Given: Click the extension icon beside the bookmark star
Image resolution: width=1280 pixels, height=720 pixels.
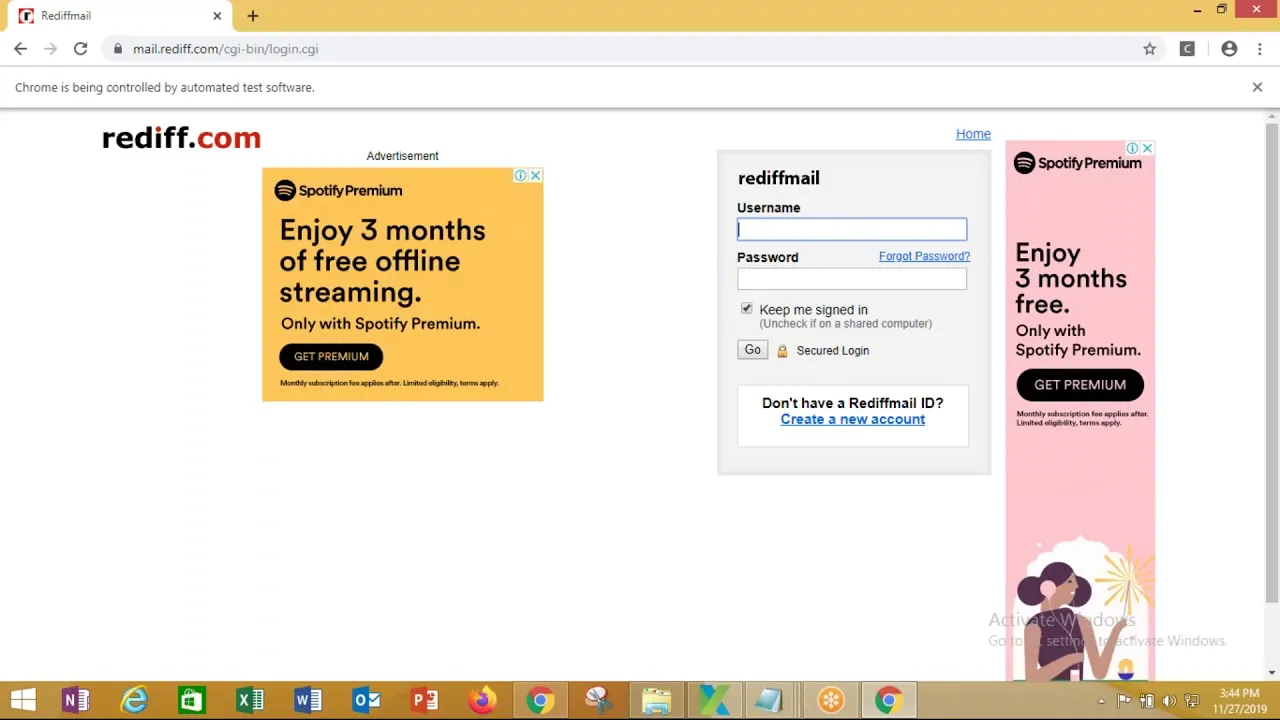Looking at the screenshot, I should [1187, 49].
